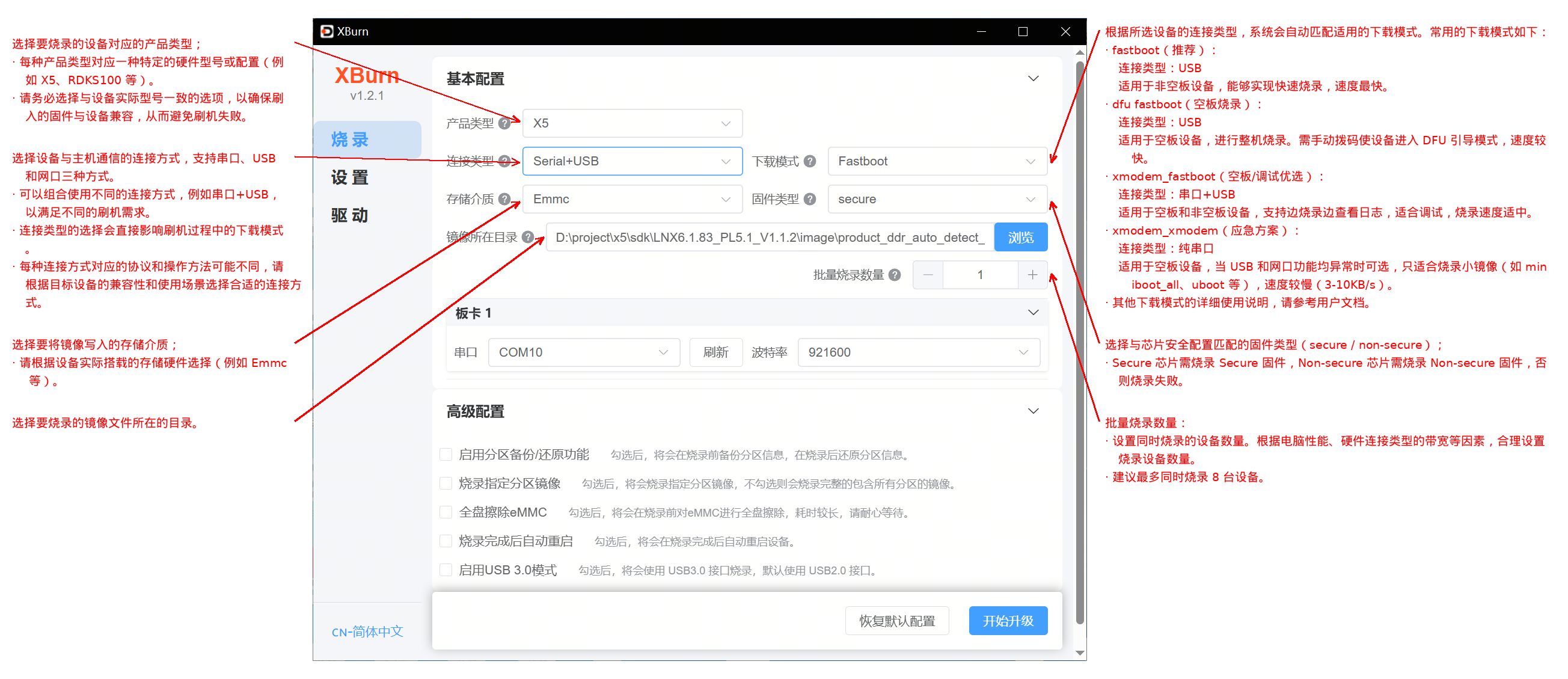Click the help icon next to 存储介质
The height and width of the screenshot is (679, 1568).
tap(504, 199)
